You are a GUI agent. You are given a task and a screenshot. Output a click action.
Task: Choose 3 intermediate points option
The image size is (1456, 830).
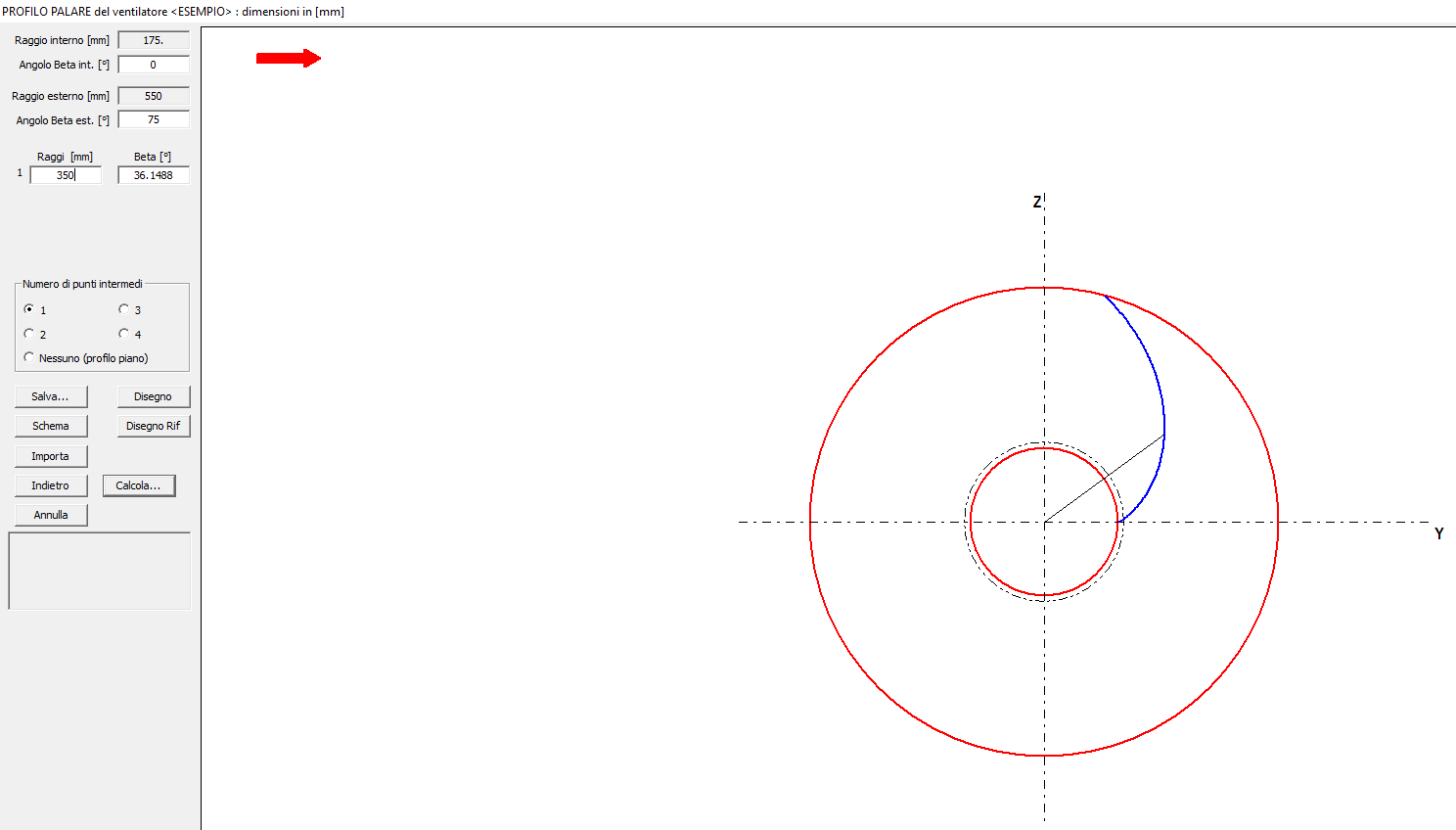click(x=124, y=309)
